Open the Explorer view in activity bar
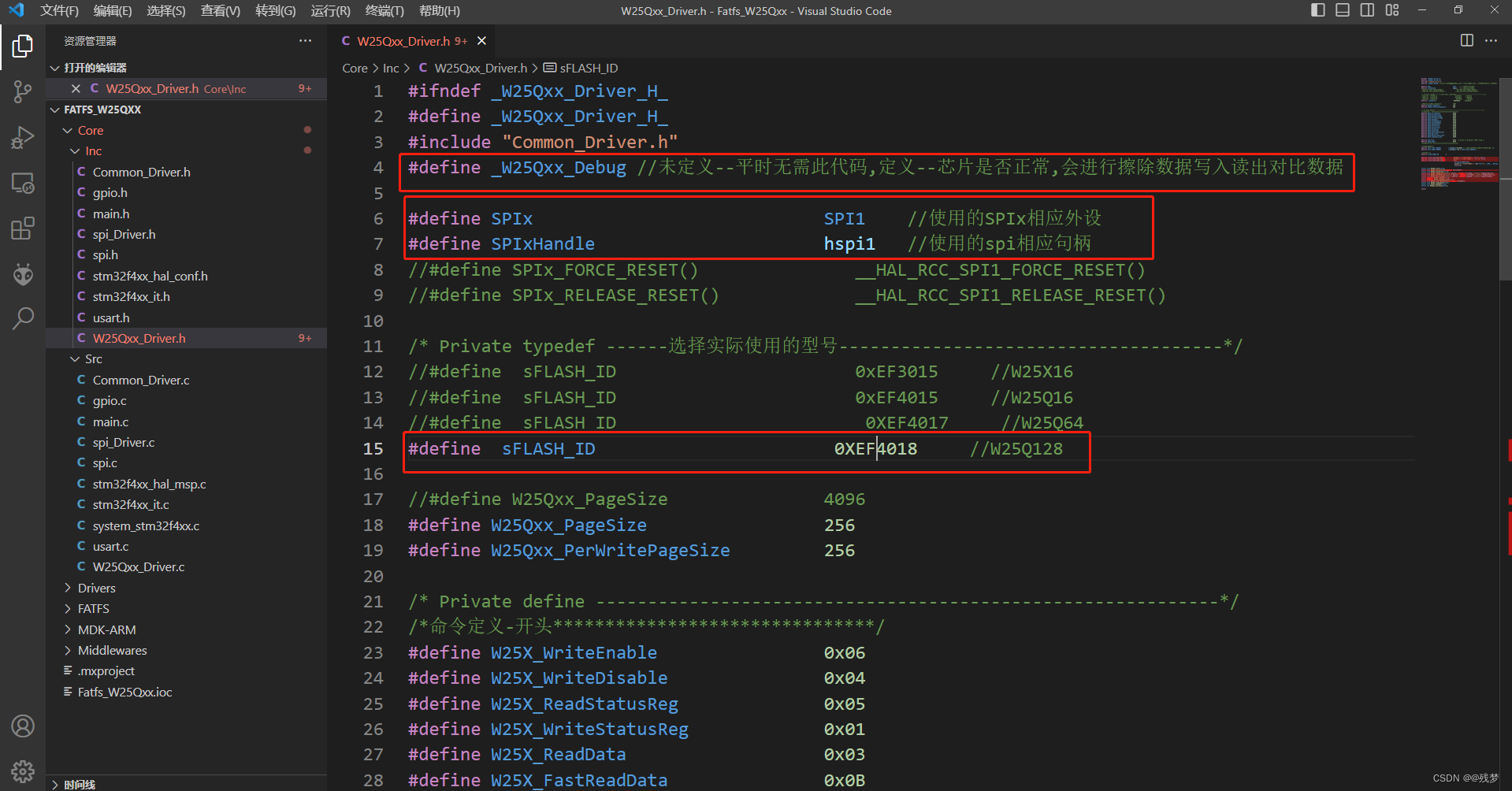This screenshot has width=1512, height=791. [23, 46]
